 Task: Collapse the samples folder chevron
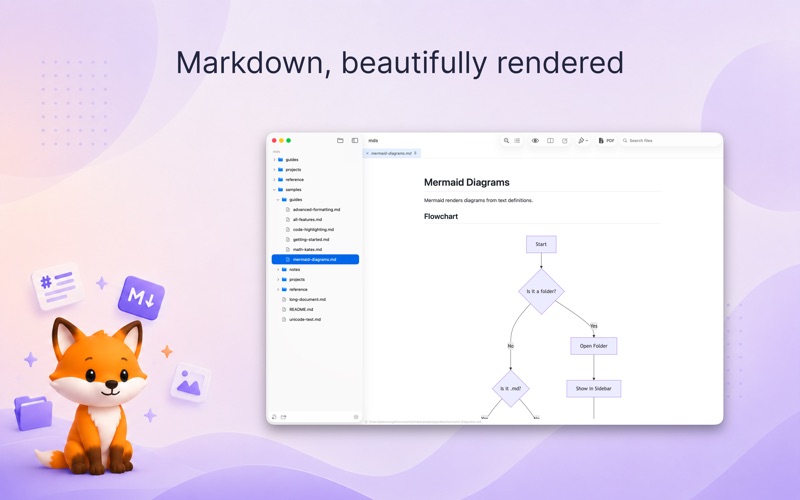click(274, 190)
